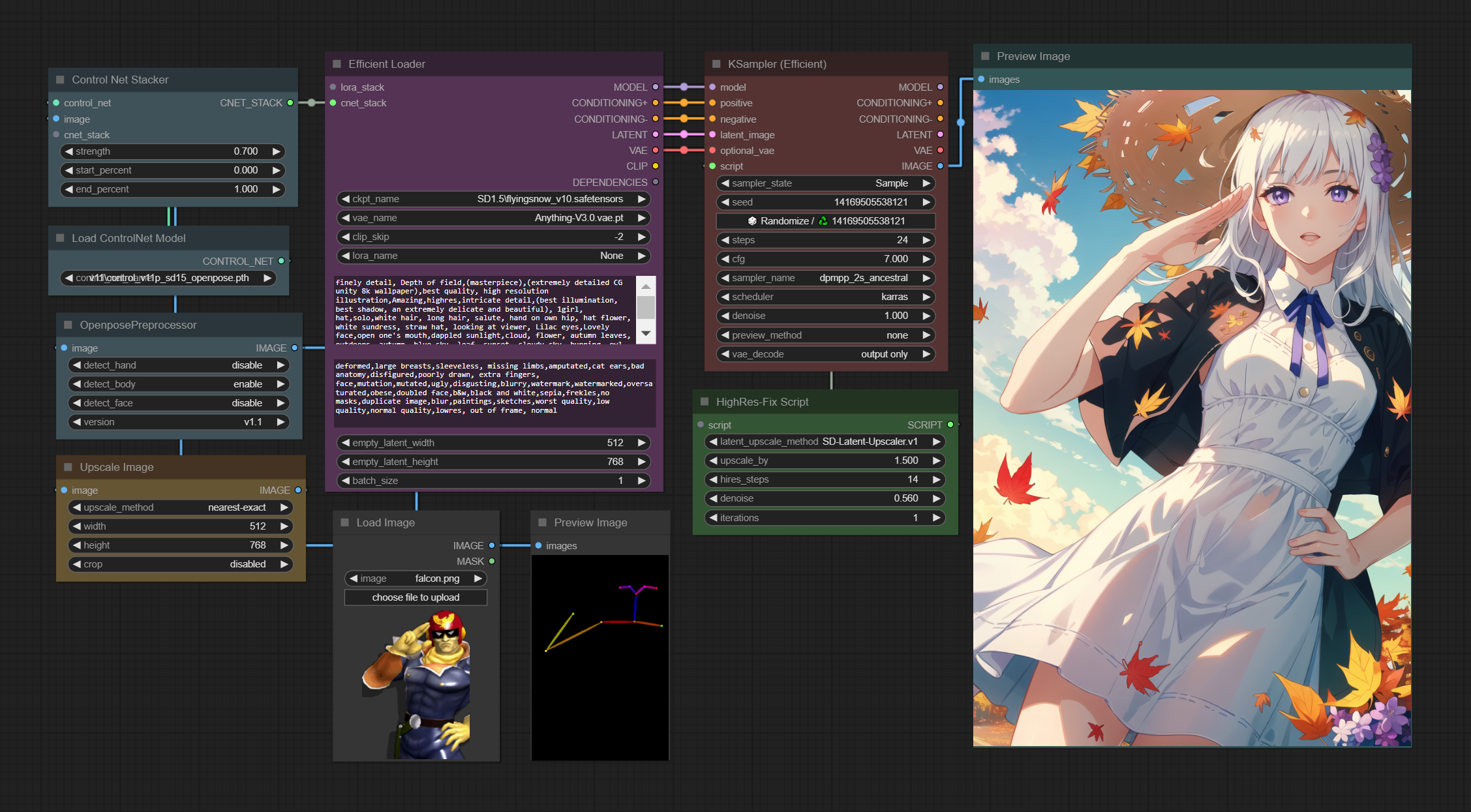1471x812 pixels.
Task: Adjust the Control Net strength slider
Action: [x=173, y=151]
